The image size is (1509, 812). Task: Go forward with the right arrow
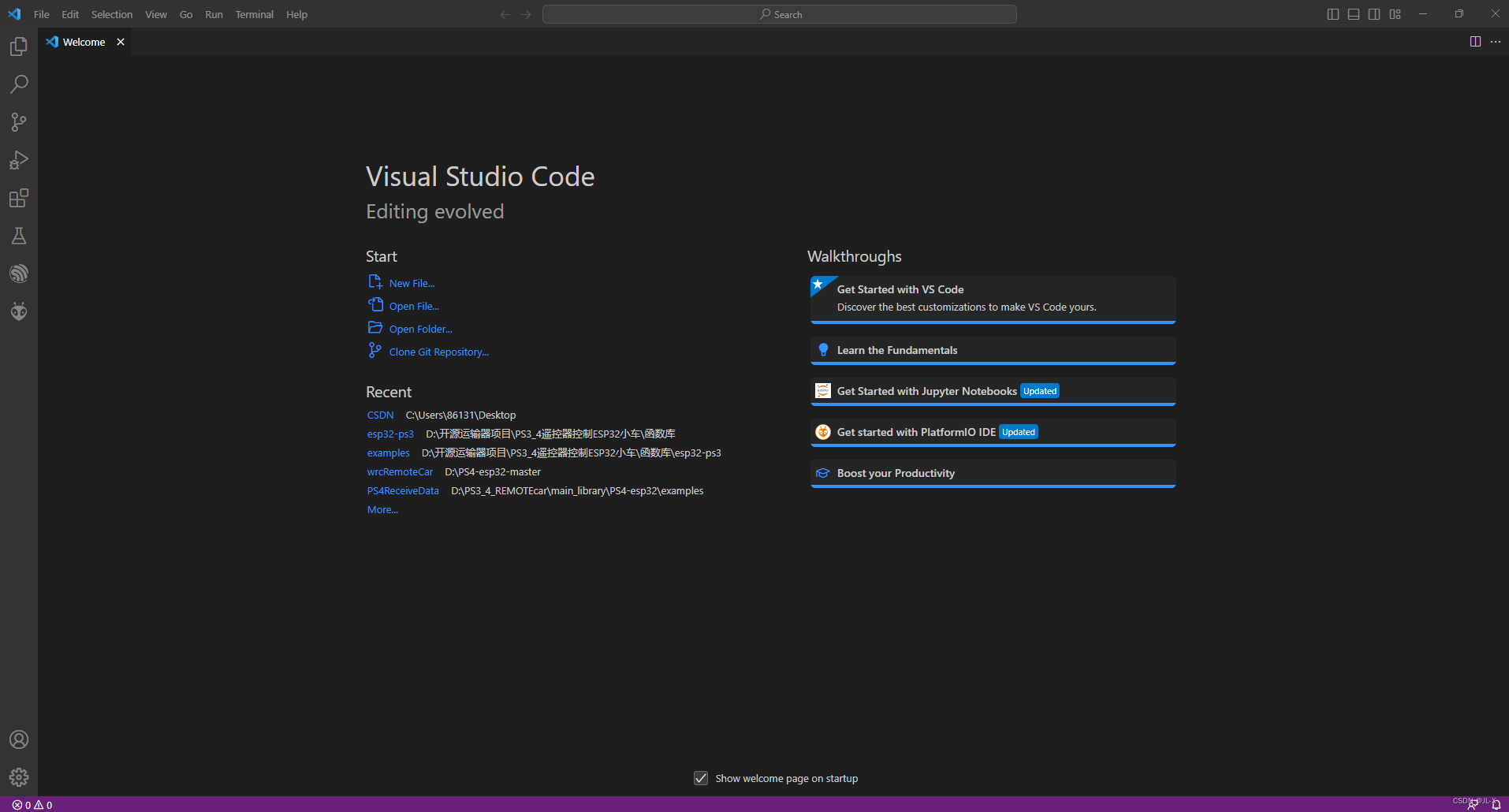(x=527, y=14)
